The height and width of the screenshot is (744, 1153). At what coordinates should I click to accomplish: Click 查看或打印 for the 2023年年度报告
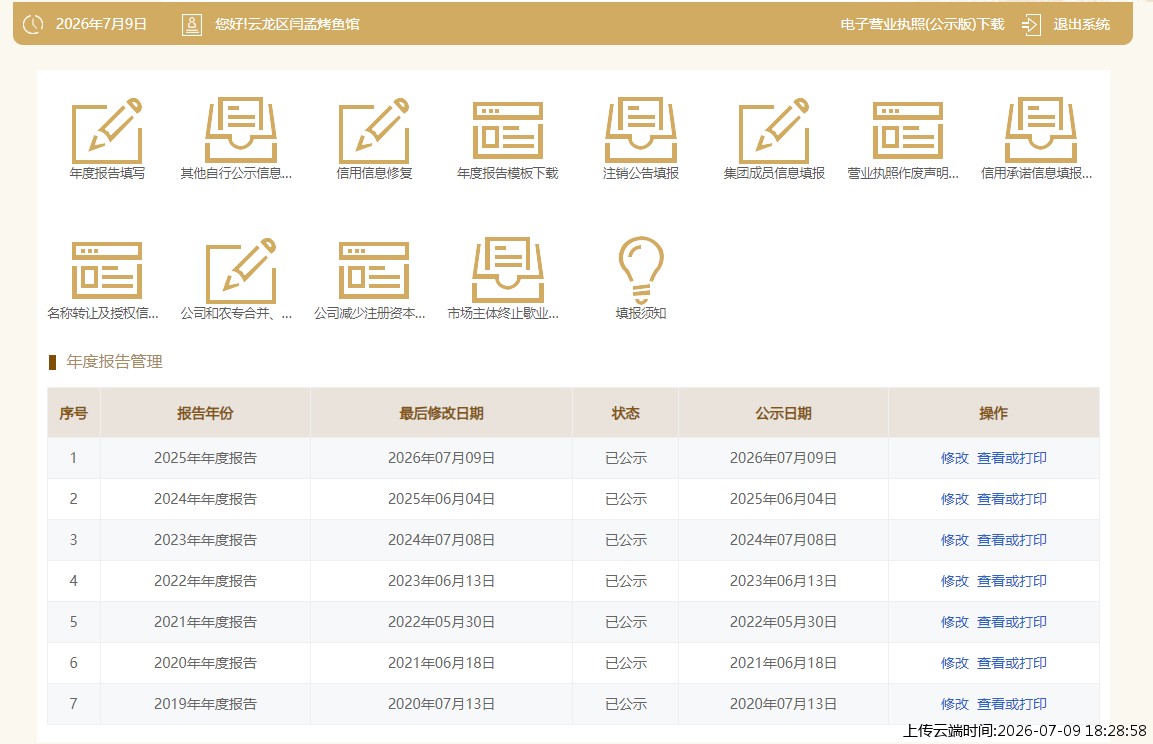pos(1011,540)
